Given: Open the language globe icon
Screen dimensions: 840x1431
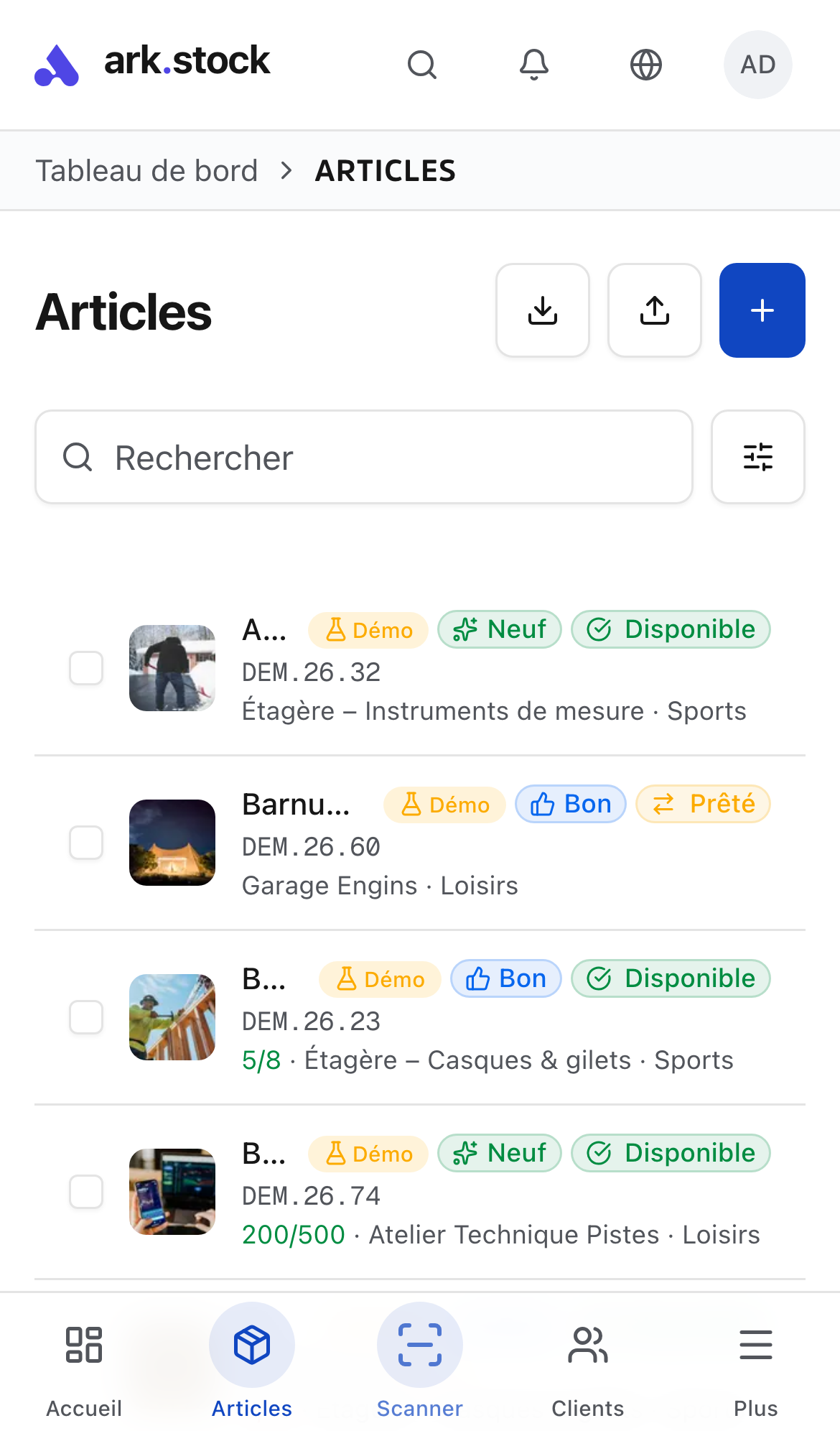Looking at the screenshot, I should (646, 65).
